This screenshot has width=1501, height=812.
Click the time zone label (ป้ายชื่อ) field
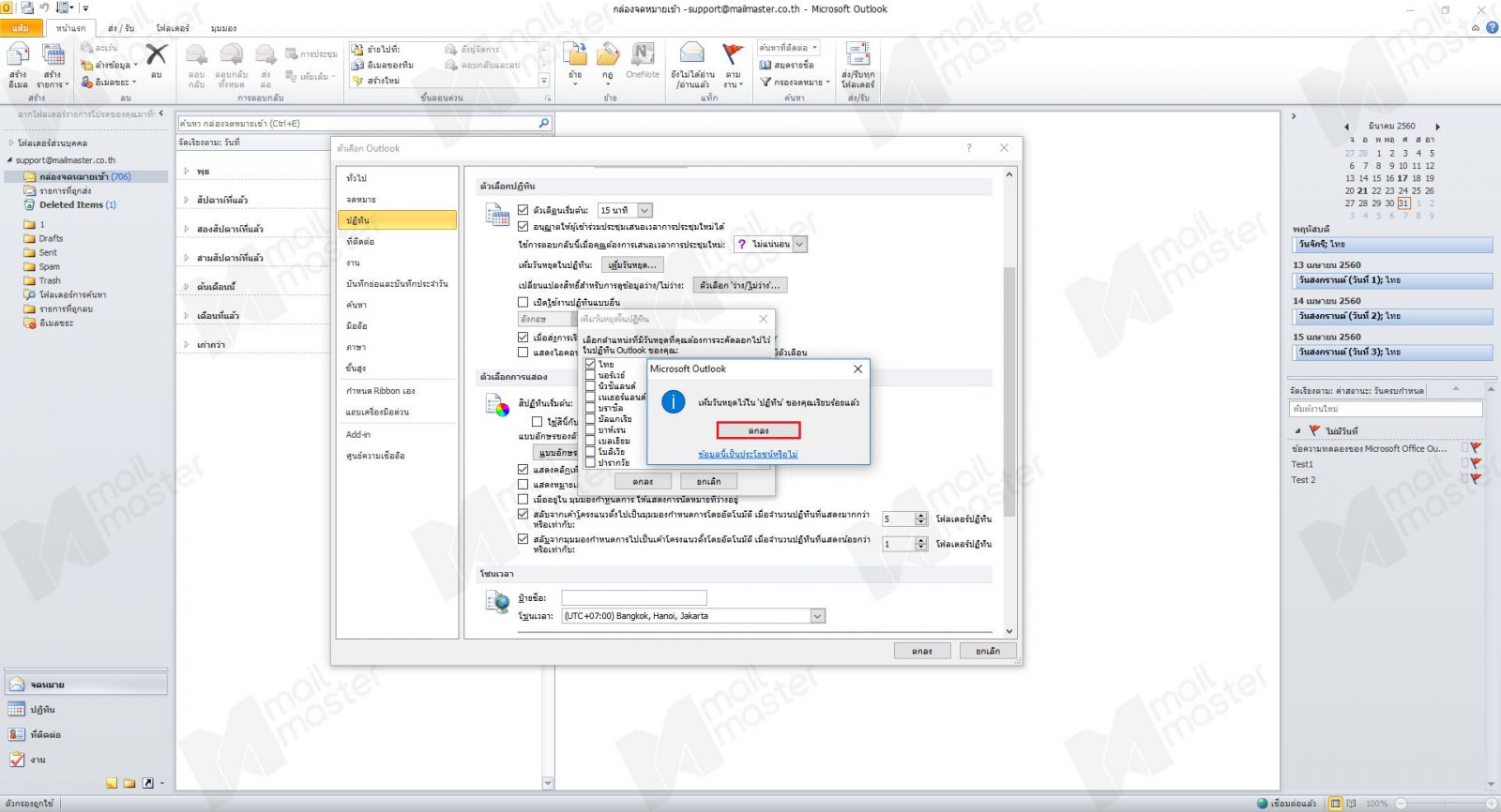633,597
